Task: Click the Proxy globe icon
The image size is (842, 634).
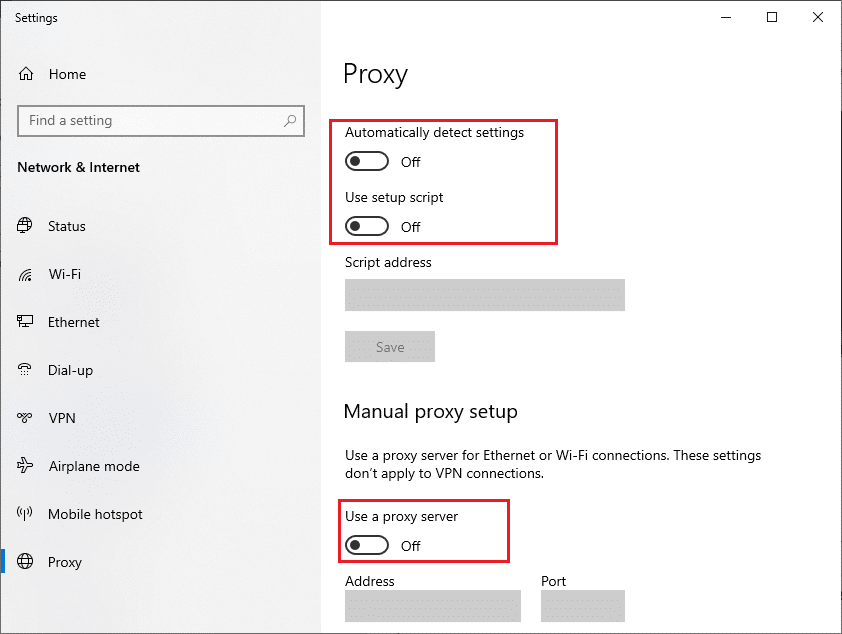Action: tap(23, 562)
